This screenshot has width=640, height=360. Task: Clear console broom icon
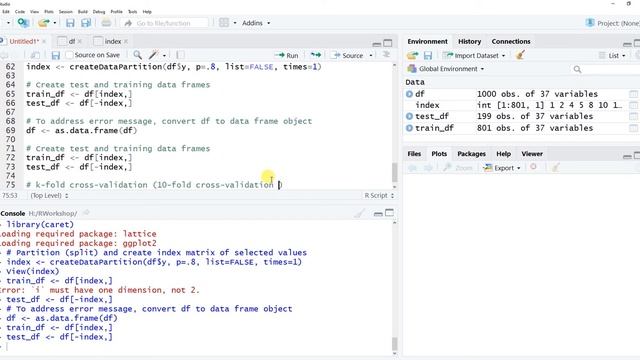359,213
